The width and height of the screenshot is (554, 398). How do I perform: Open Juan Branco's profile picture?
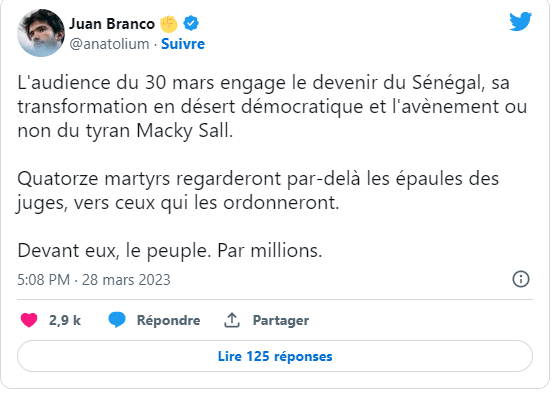pos(41,33)
